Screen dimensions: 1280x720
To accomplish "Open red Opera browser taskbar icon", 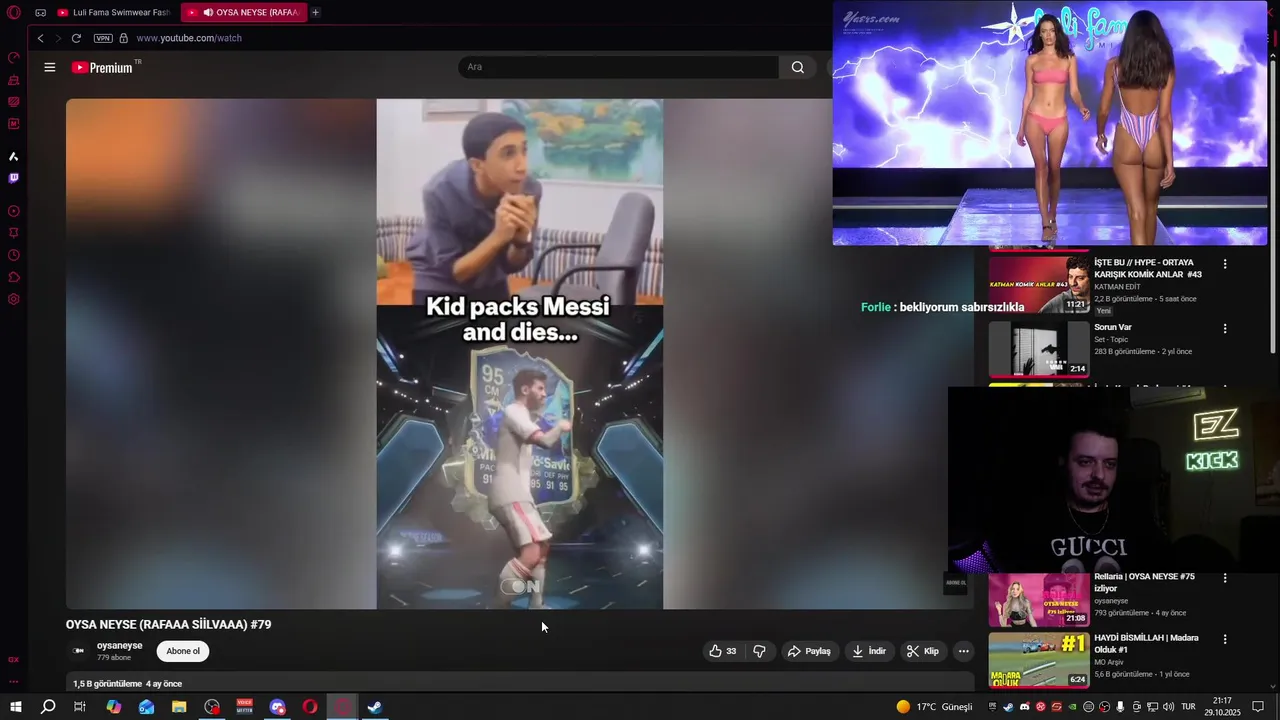I will [310, 707].
